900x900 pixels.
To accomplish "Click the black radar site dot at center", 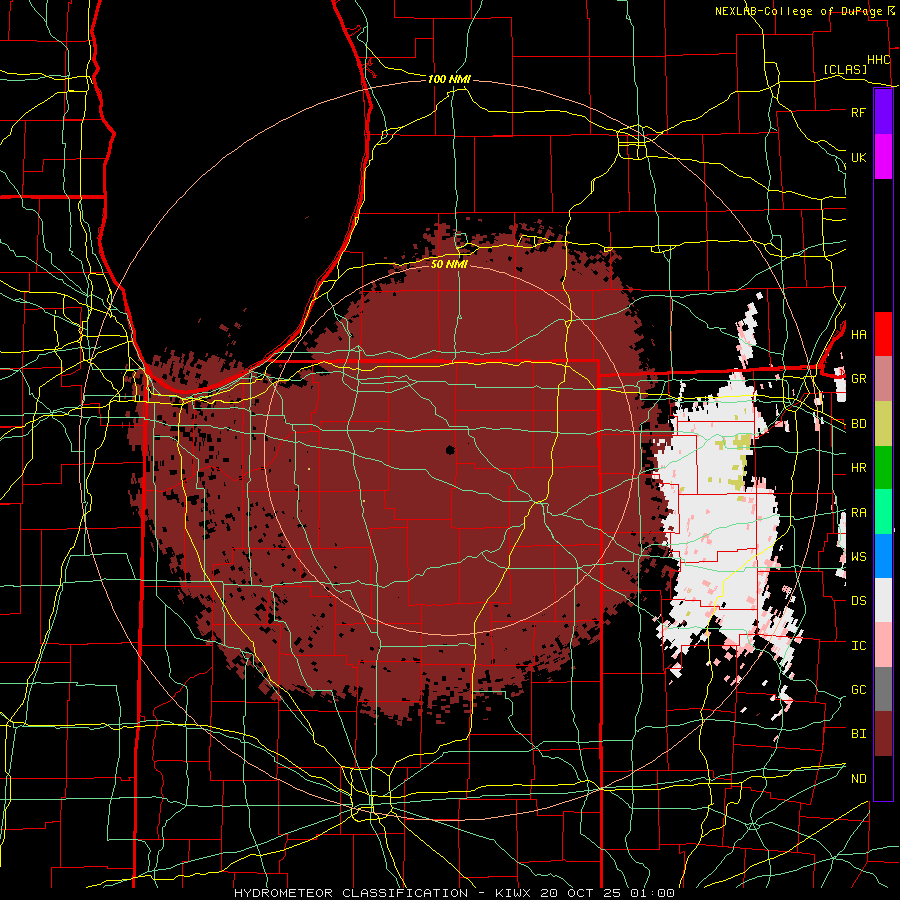I will click(450, 450).
